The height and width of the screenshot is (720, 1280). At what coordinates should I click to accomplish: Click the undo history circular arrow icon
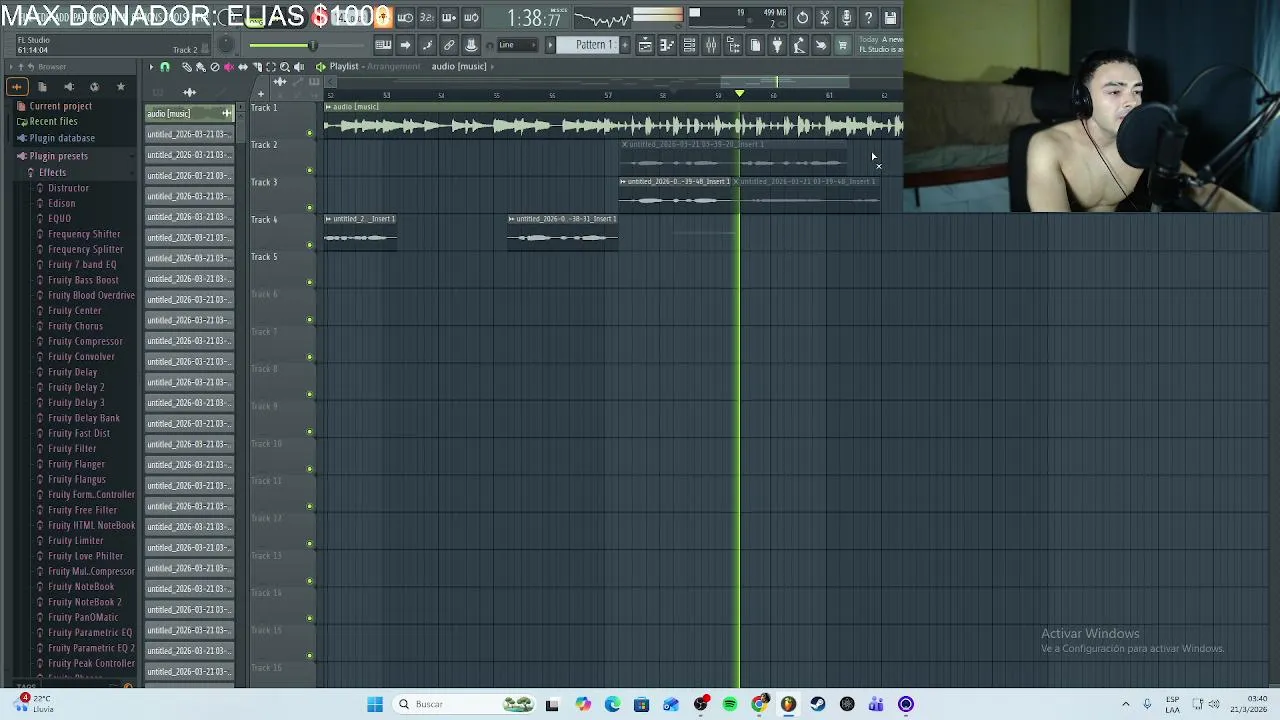[x=802, y=18]
